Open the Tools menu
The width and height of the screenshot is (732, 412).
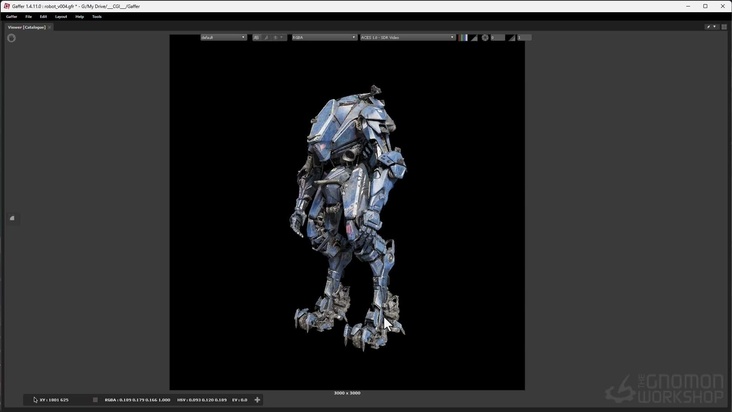(97, 16)
